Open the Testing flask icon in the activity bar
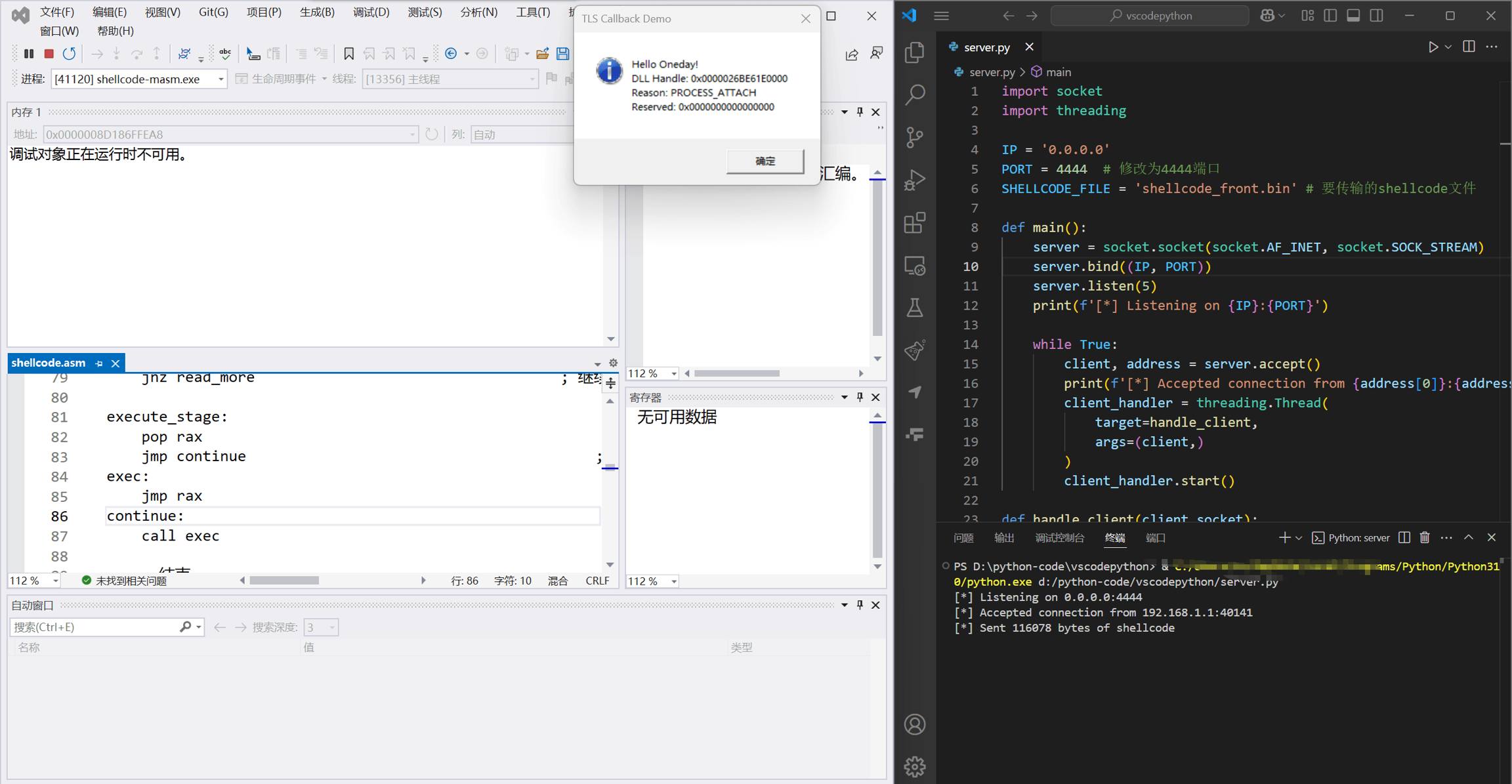This screenshot has height=784, width=1512. pyautogui.click(x=915, y=308)
